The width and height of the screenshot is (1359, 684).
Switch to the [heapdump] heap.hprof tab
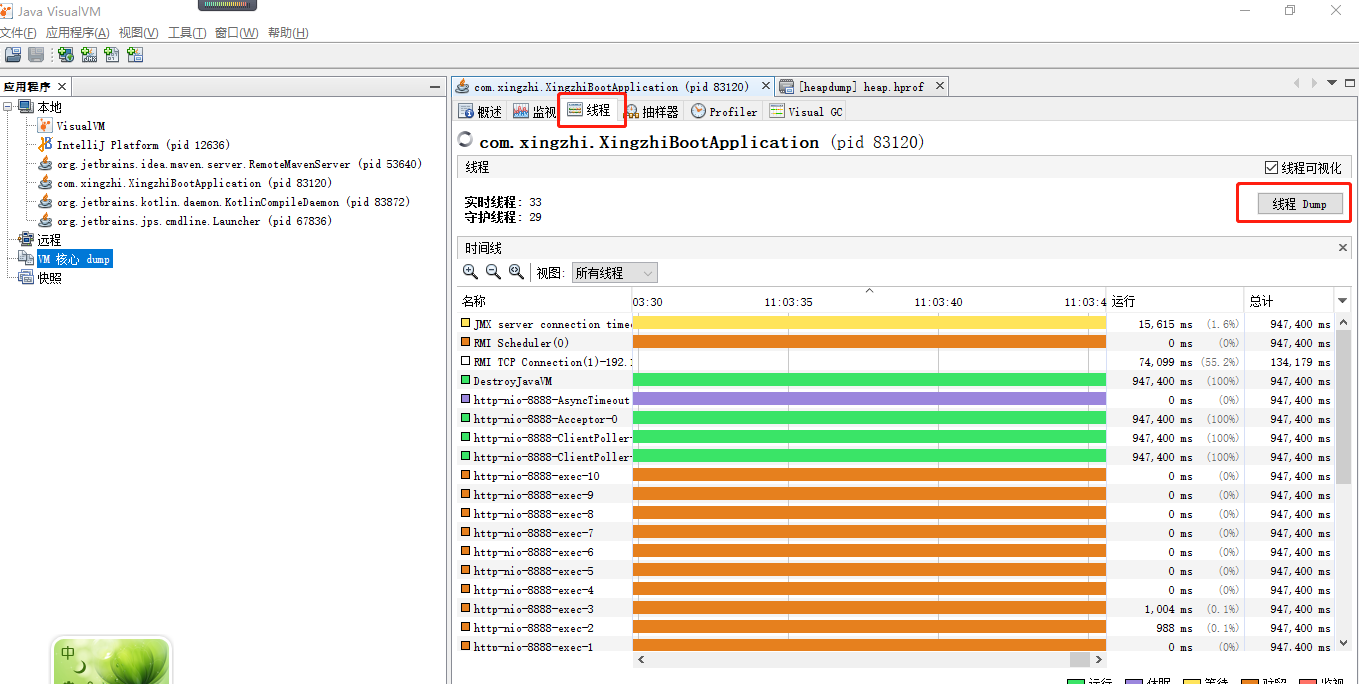(x=860, y=87)
